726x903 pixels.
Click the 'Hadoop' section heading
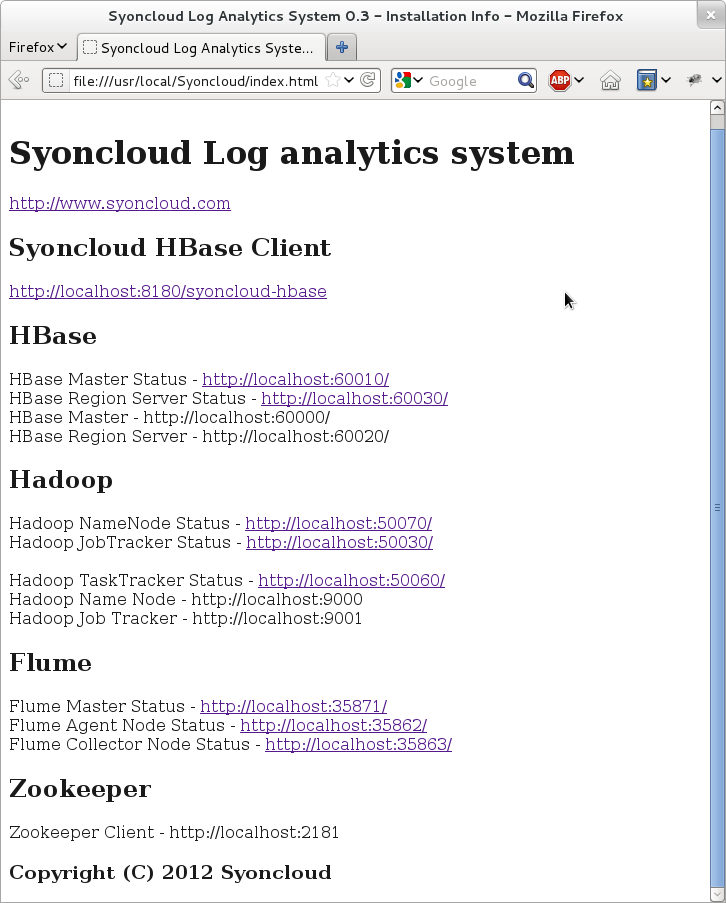pyautogui.click(x=61, y=480)
